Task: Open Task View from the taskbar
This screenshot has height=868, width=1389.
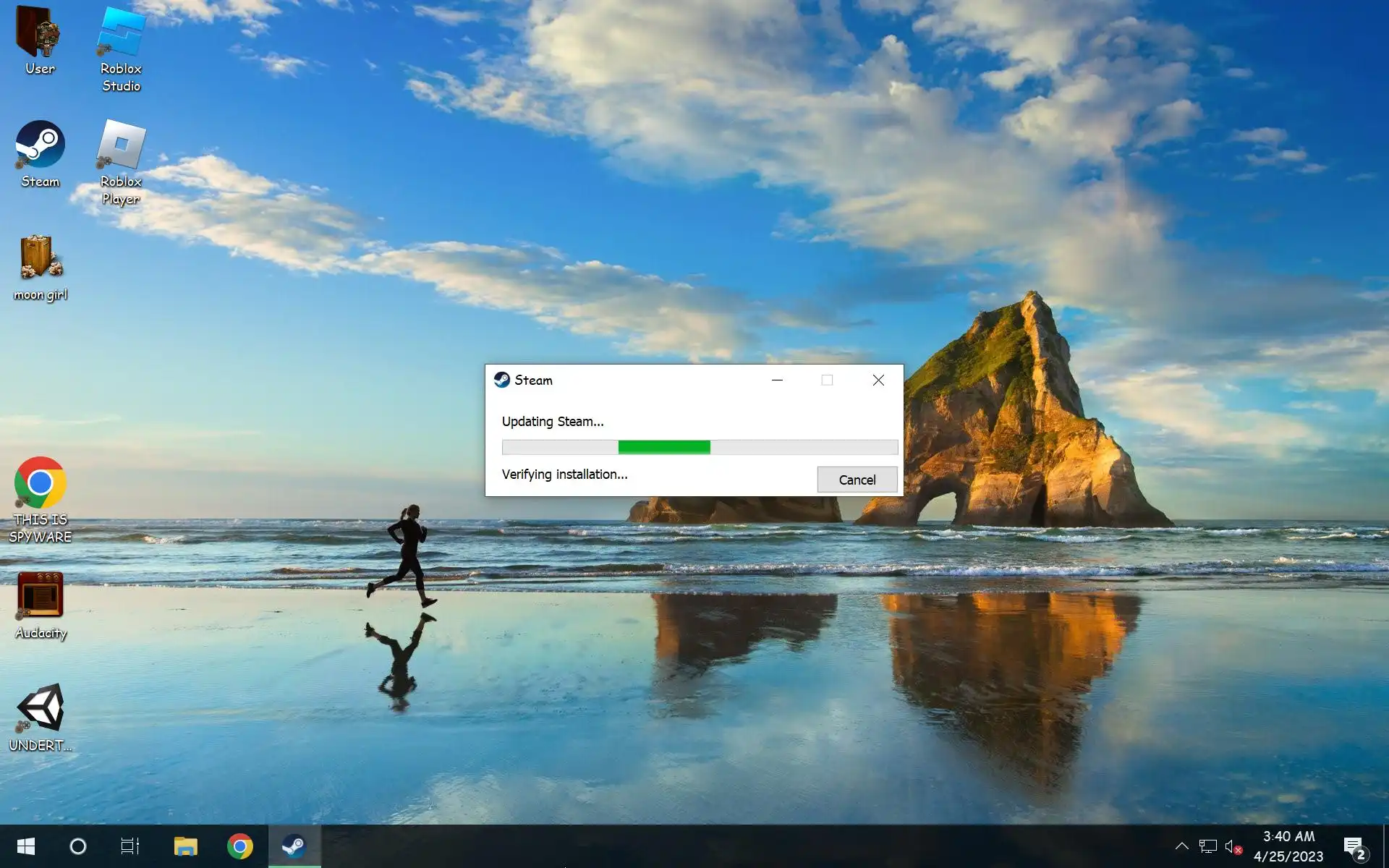Action: point(130,846)
